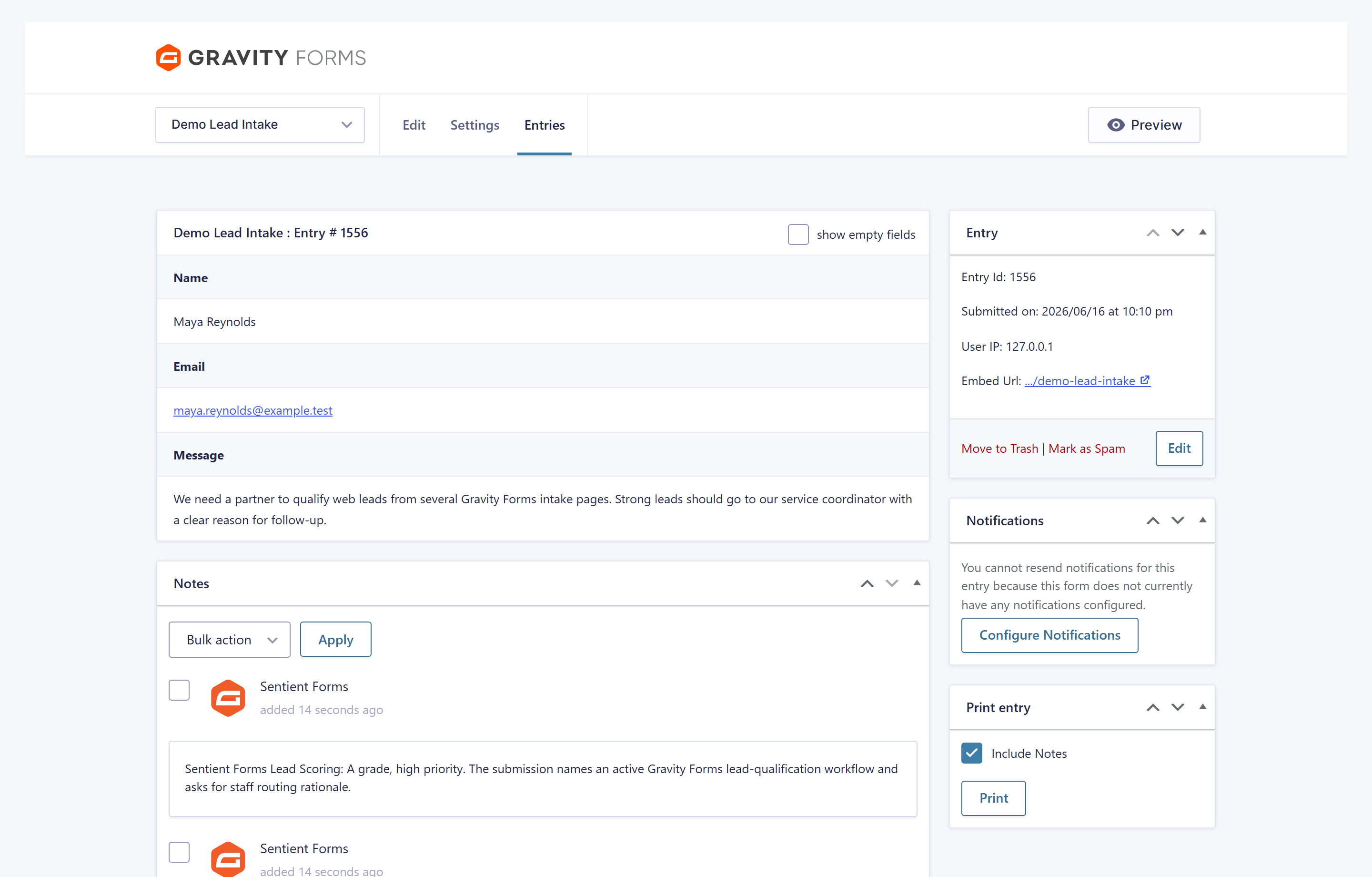Select the second Sentient Forms note checkbox

[x=179, y=852]
